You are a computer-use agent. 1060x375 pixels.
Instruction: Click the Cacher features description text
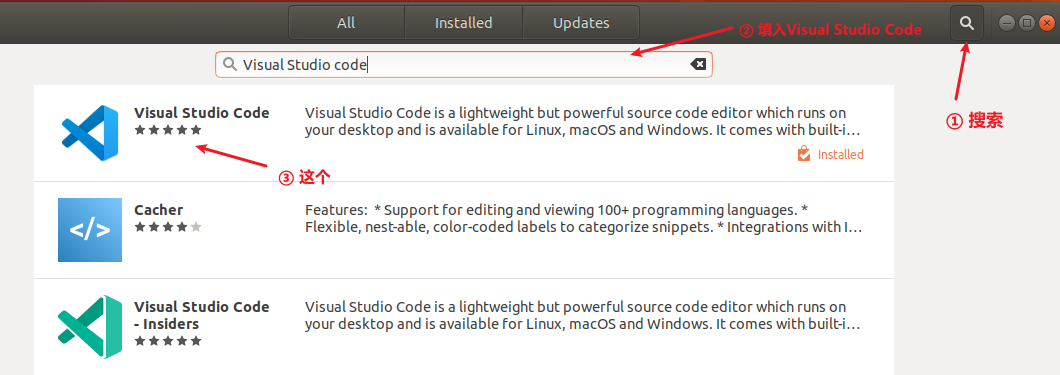583,218
